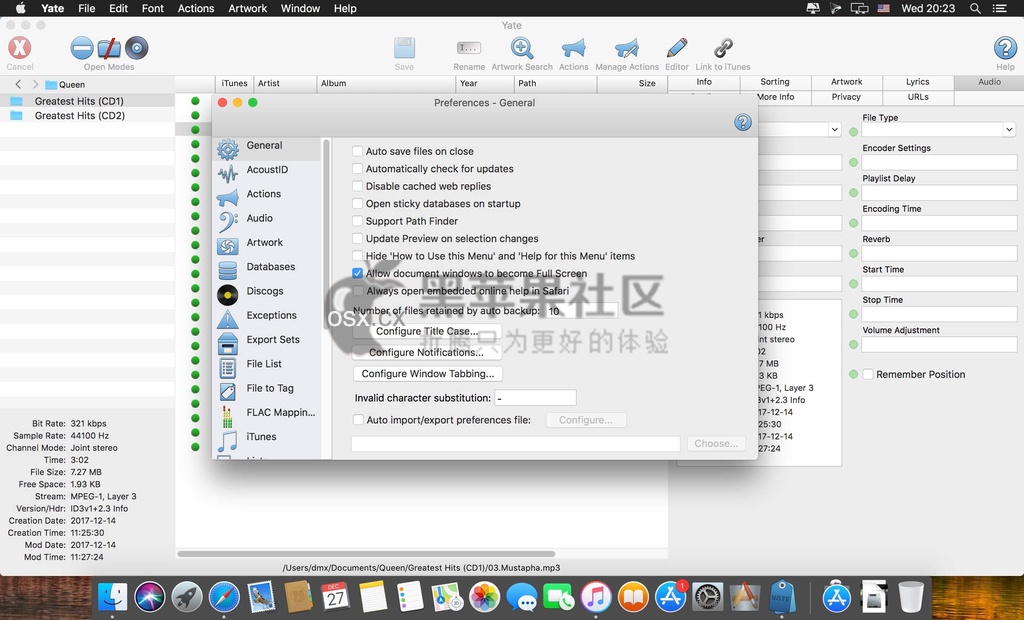Switch to the Sorting tab
The image size is (1024, 620).
point(775,82)
